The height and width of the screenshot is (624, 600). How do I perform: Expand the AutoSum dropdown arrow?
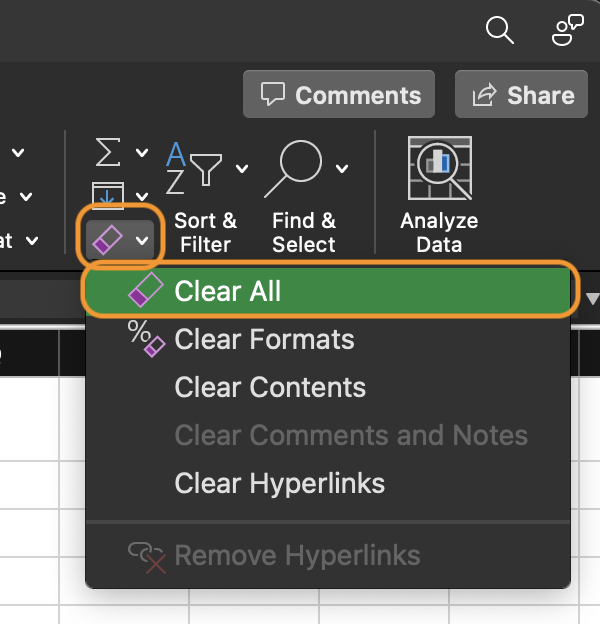(x=142, y=153)
